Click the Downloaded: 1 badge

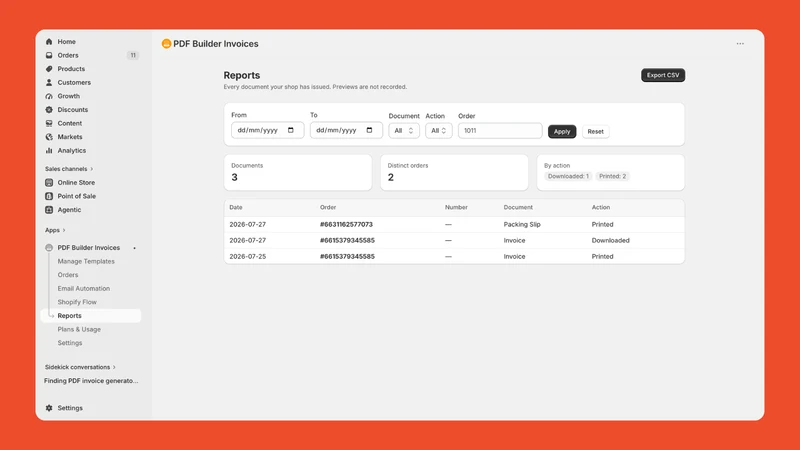pyautogui.click(x=568, y=177)
